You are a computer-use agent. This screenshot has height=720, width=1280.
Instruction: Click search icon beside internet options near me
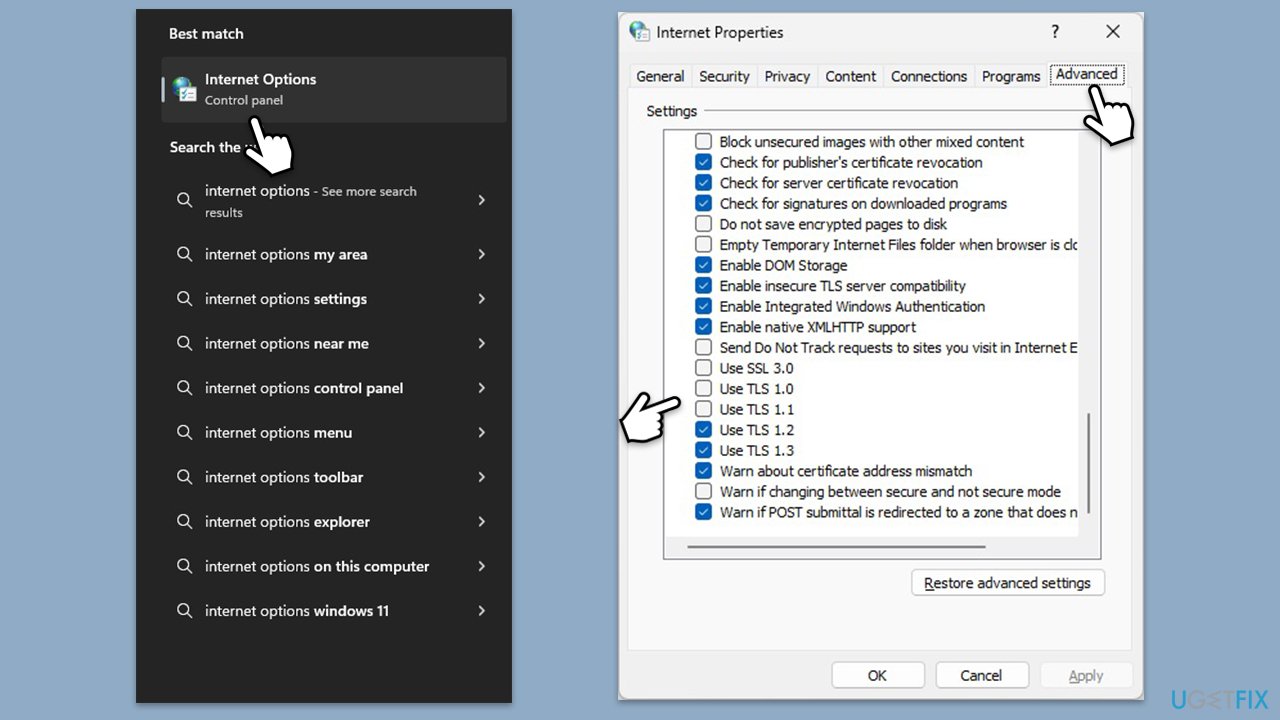pyautogui.click(x=184, y=344)
